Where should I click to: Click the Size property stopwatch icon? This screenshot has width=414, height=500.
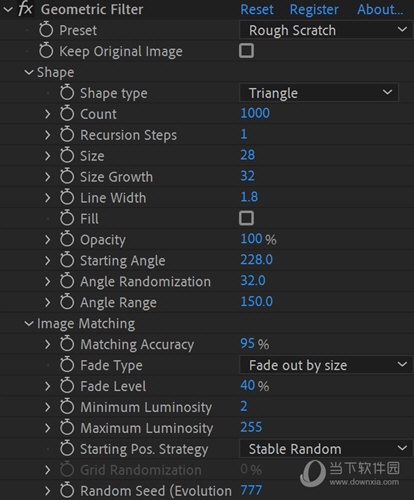click(x=67, y=156)
